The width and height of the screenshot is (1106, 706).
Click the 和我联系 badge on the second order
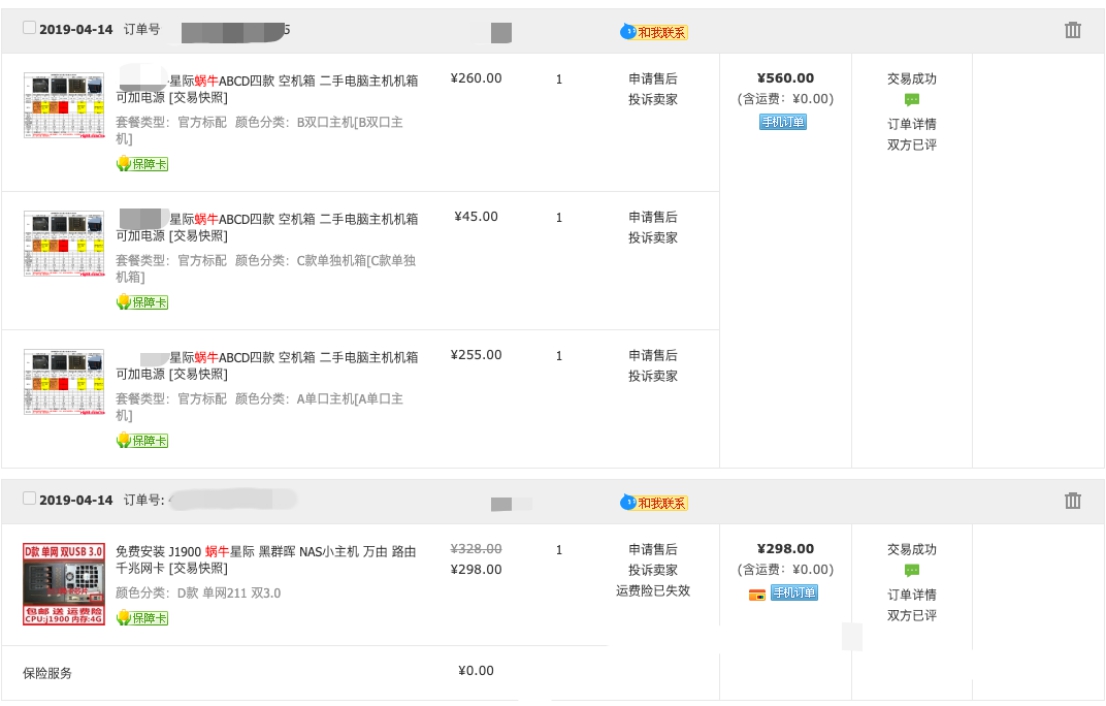tap(655, 500)
